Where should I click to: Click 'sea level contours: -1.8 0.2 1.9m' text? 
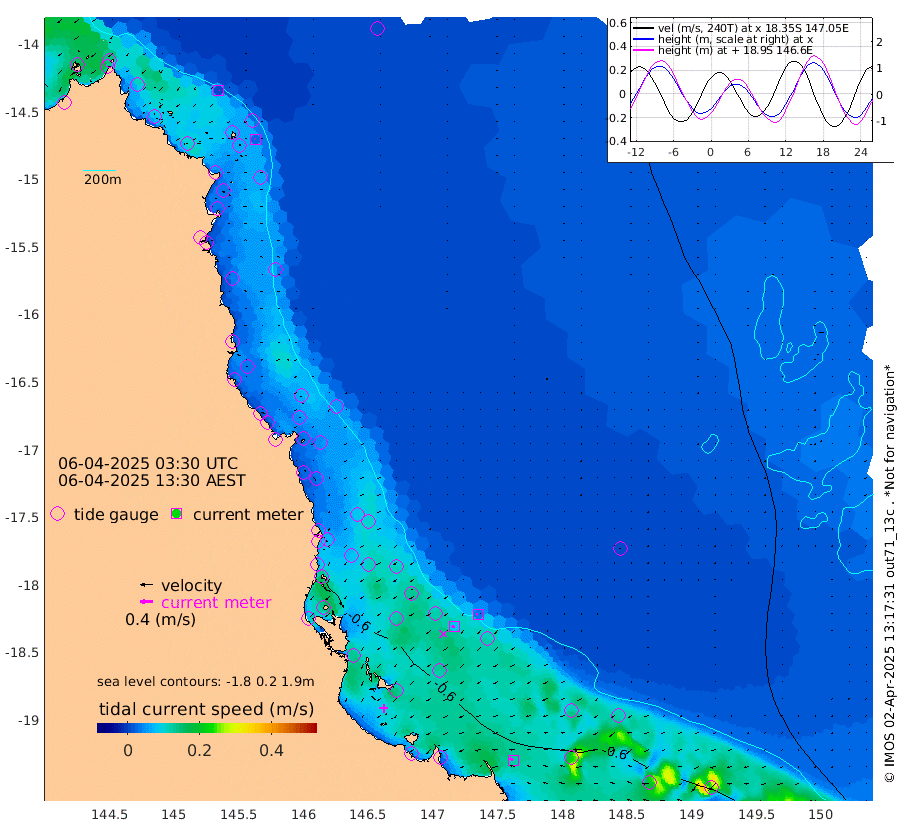tap(205, 681)
